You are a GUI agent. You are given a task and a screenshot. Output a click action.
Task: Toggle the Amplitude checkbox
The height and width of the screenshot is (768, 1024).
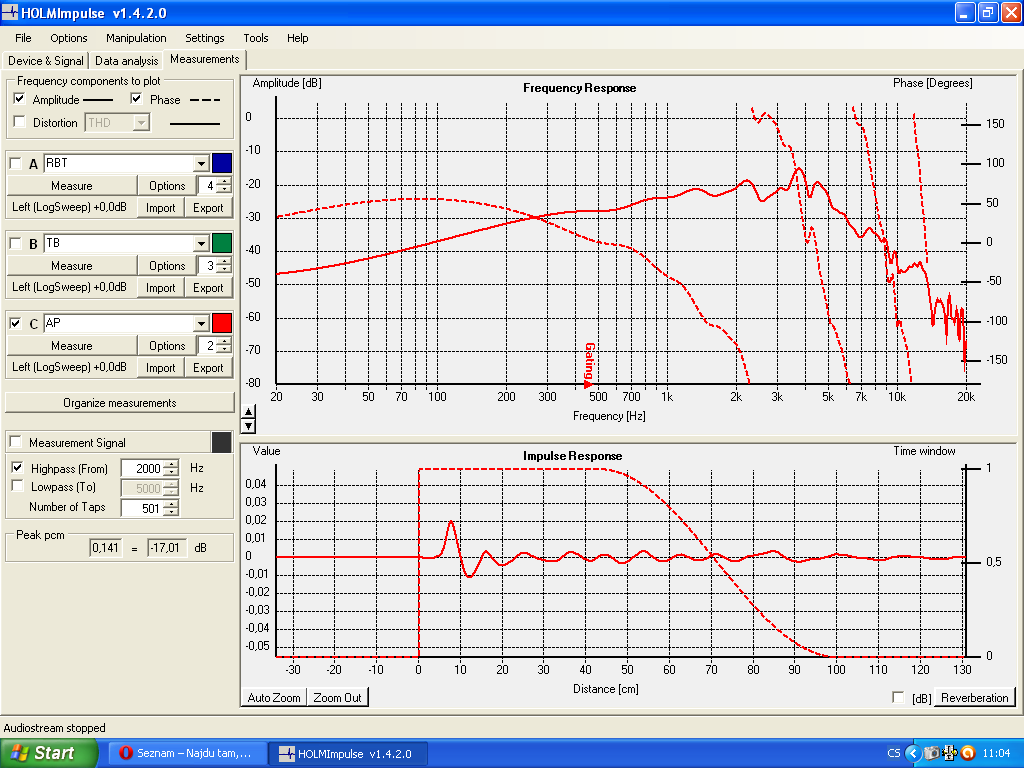tap(20, 99)
